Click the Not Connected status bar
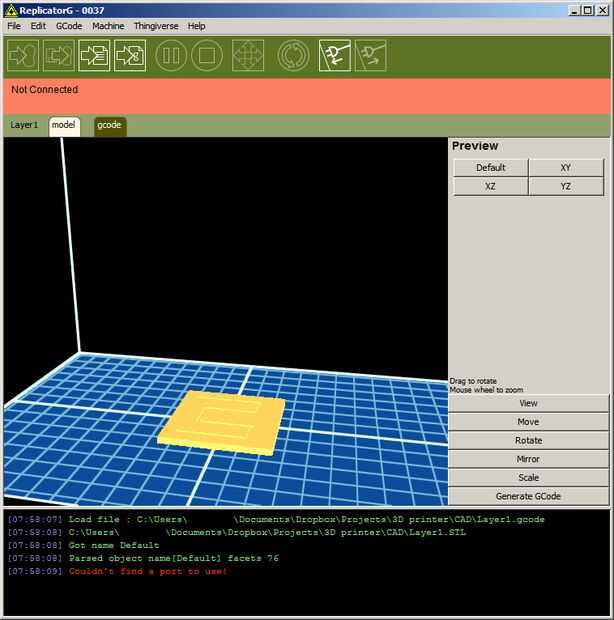Image resolution: width=614 pixels, height=620 pixels. pos(307,96)
